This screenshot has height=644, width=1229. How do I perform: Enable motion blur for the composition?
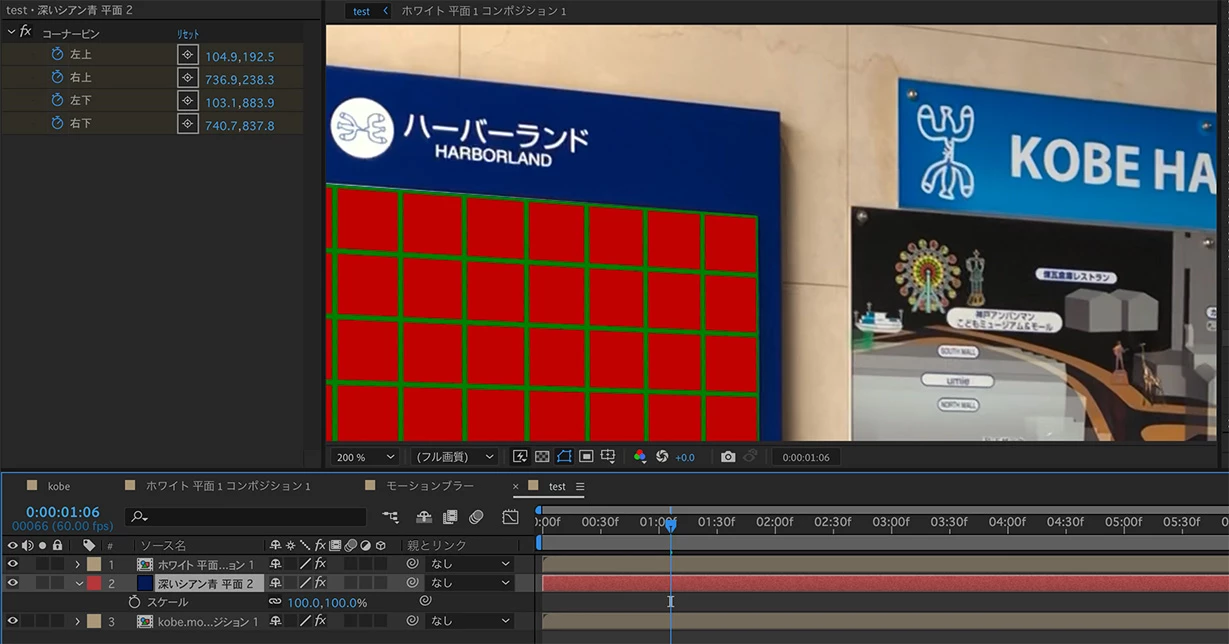(x=476, y=517)
